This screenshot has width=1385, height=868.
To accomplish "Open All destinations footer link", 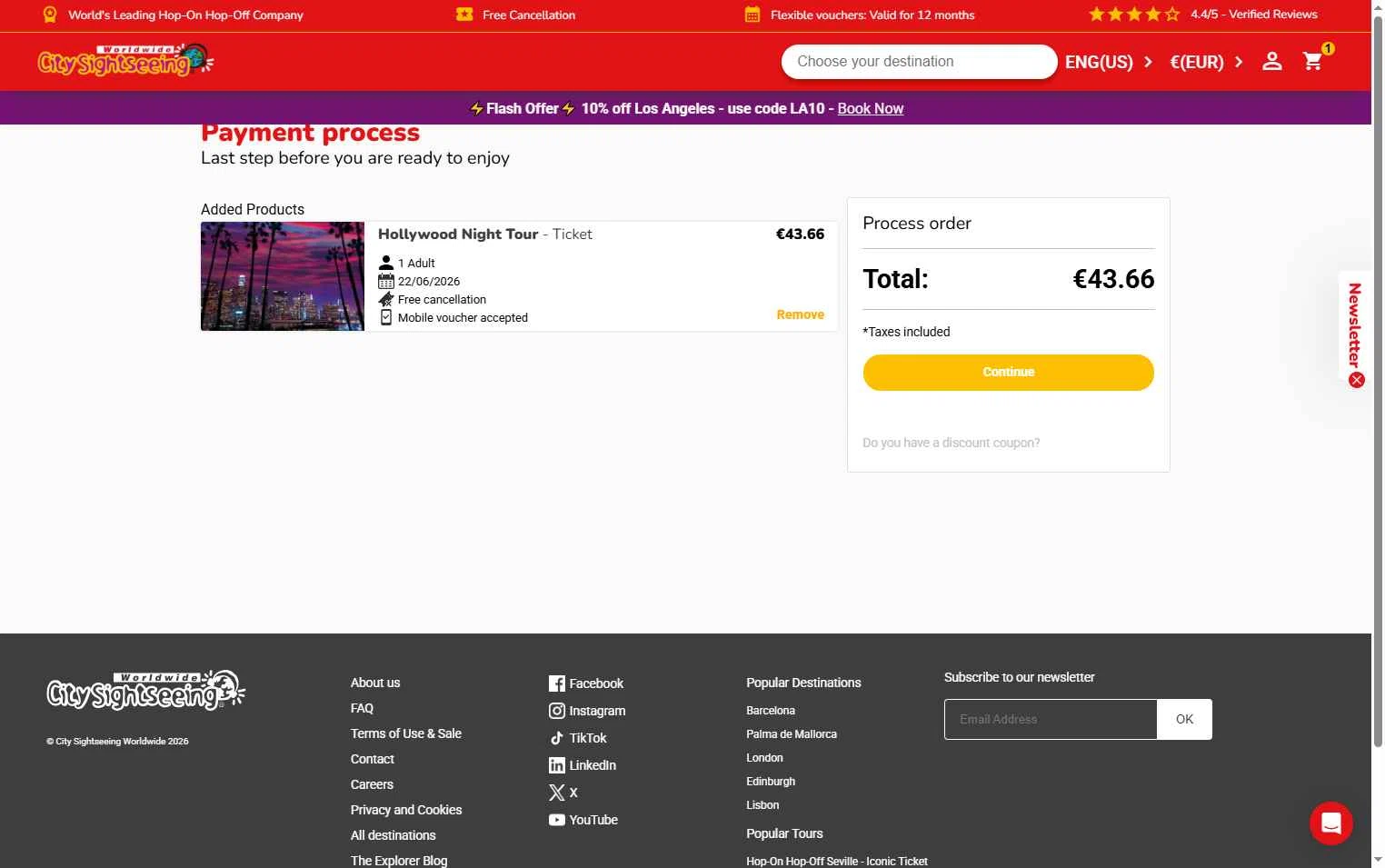I will pyautogui.click(x=394, y=835).
